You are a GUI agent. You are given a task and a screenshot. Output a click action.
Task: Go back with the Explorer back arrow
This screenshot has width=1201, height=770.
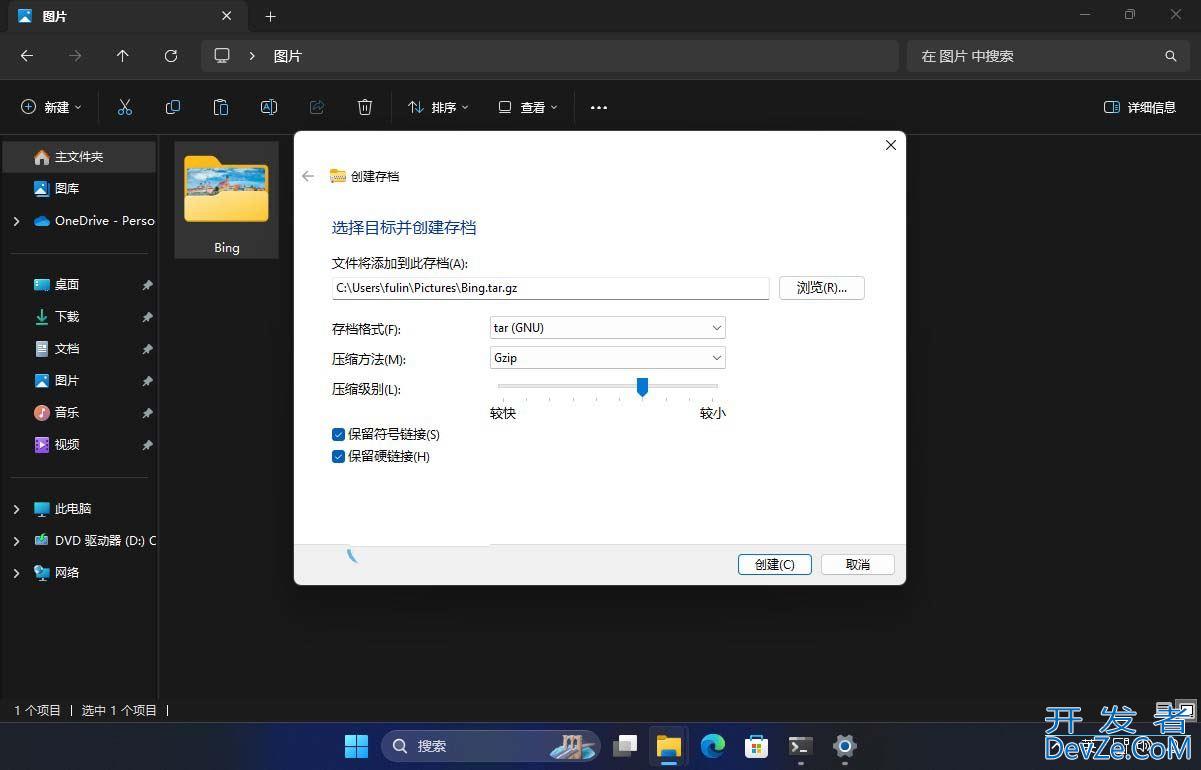click(x=27, y=56)
